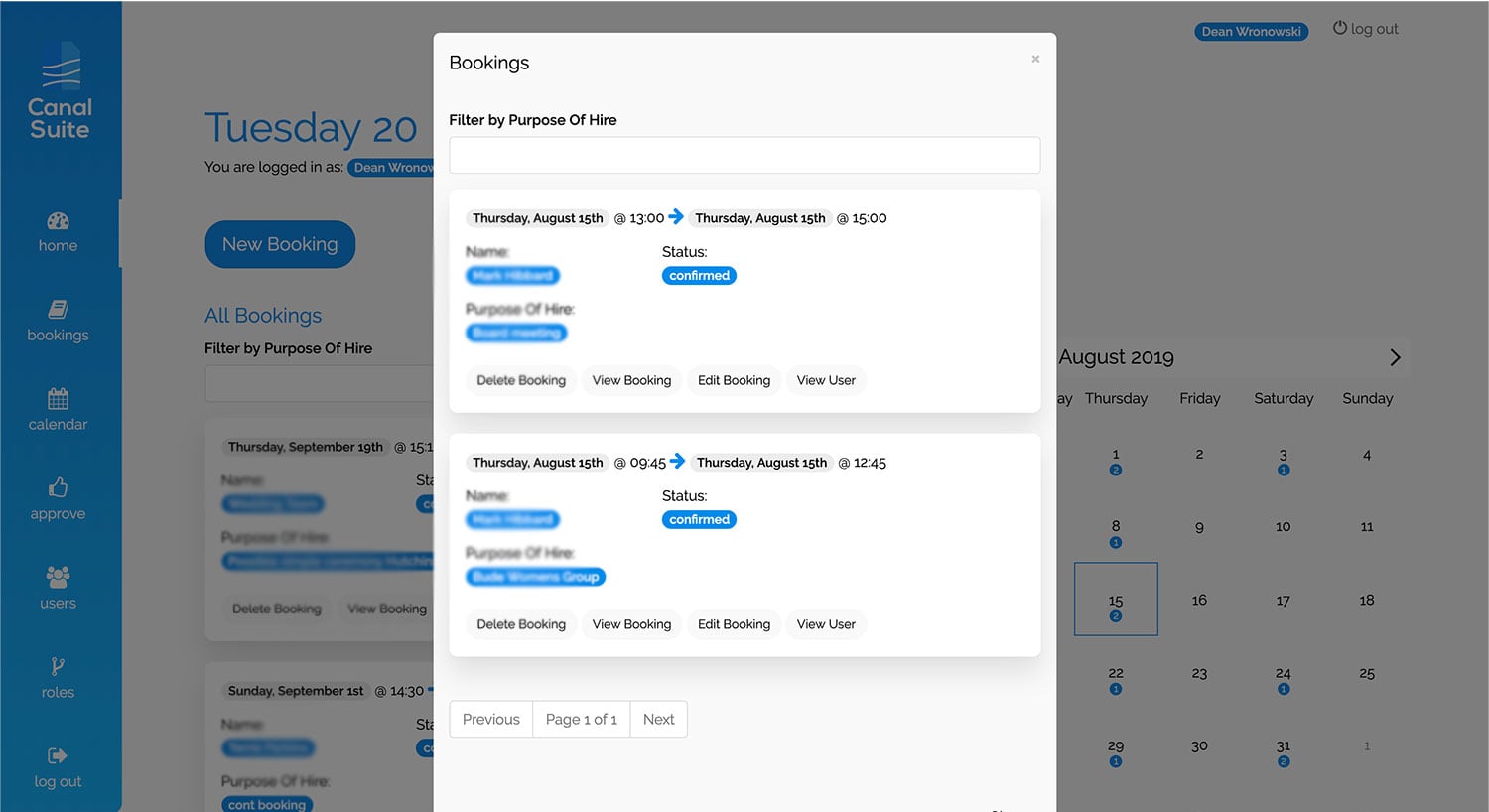
Task: Create a New Booking
Action: [280, 244]
